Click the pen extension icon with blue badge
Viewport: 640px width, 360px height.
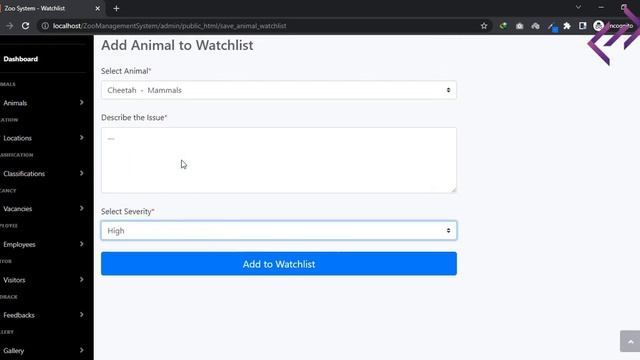point(552,27)
